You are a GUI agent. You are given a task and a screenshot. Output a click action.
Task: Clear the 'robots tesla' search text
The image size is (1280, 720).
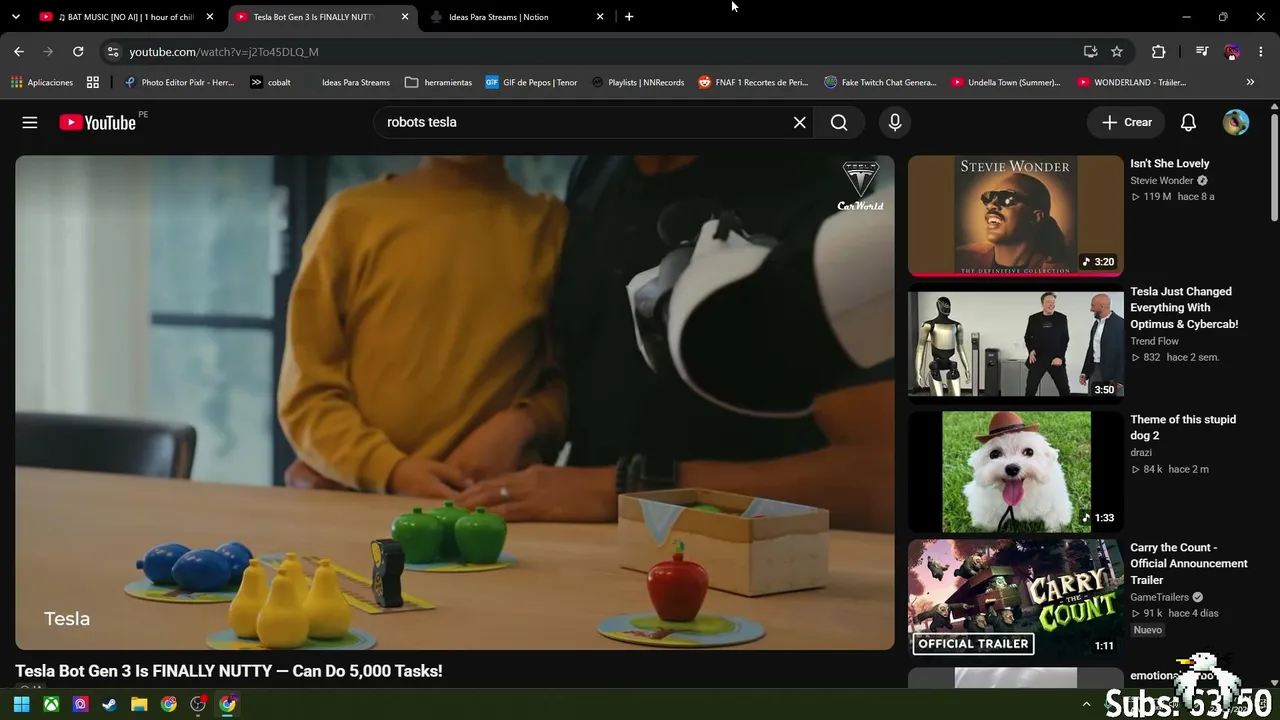[x=799, y=122]
